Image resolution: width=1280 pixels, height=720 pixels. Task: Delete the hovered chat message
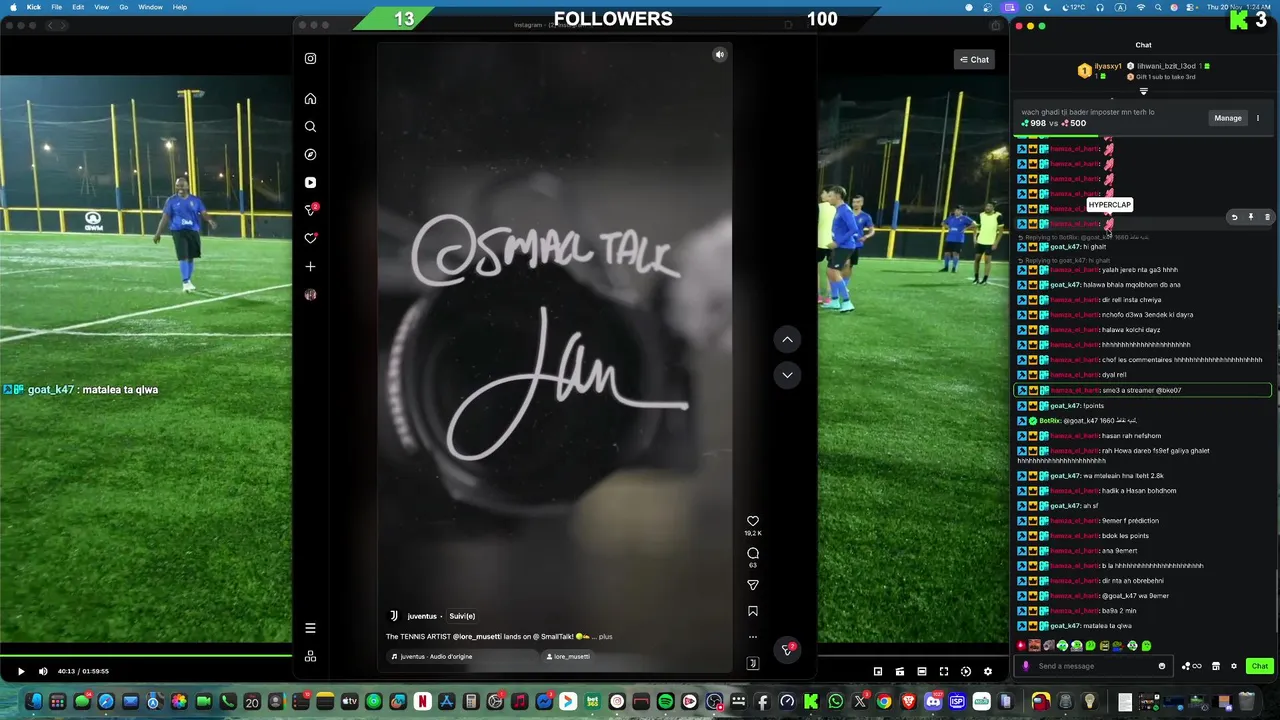point(1267,217)
